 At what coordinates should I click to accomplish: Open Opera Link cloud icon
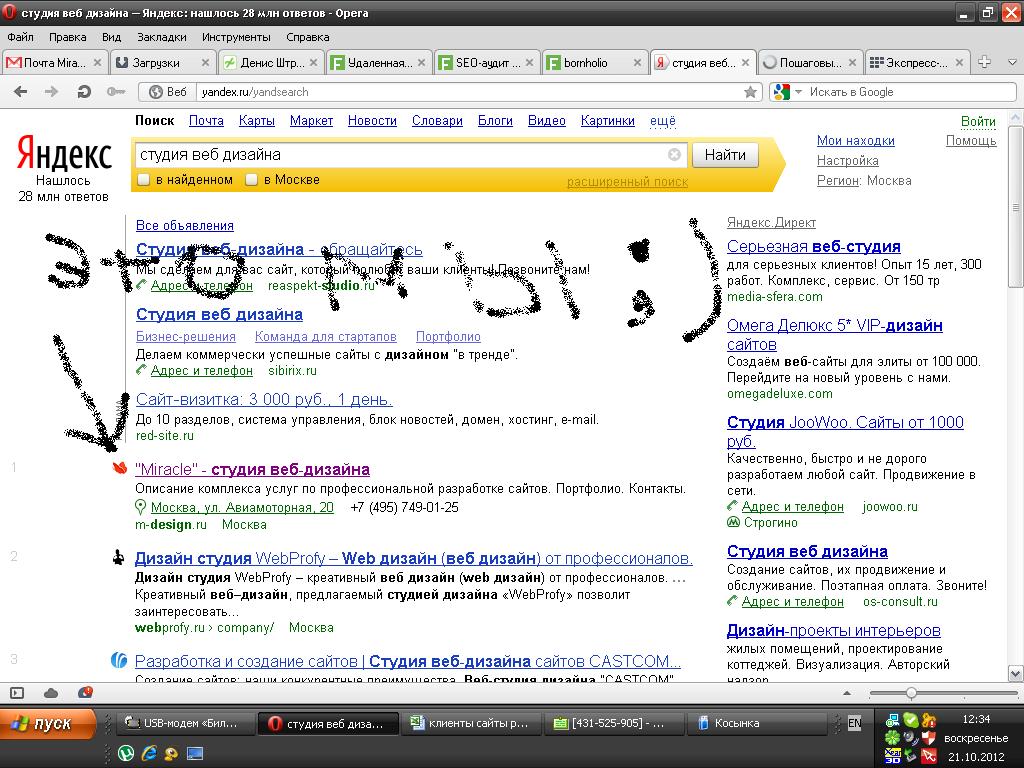tap(51, 693)
